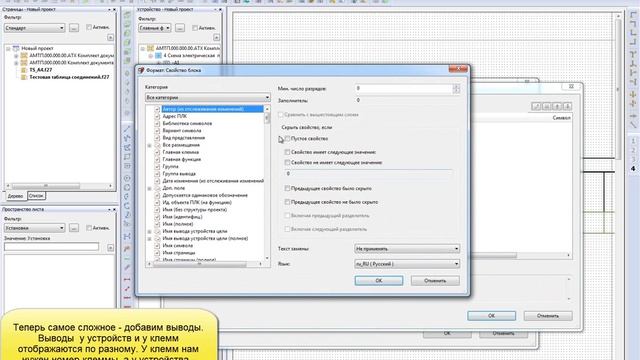Expand the 'Доп. поле' list node

pyautogui.click(x=149, y=188)
